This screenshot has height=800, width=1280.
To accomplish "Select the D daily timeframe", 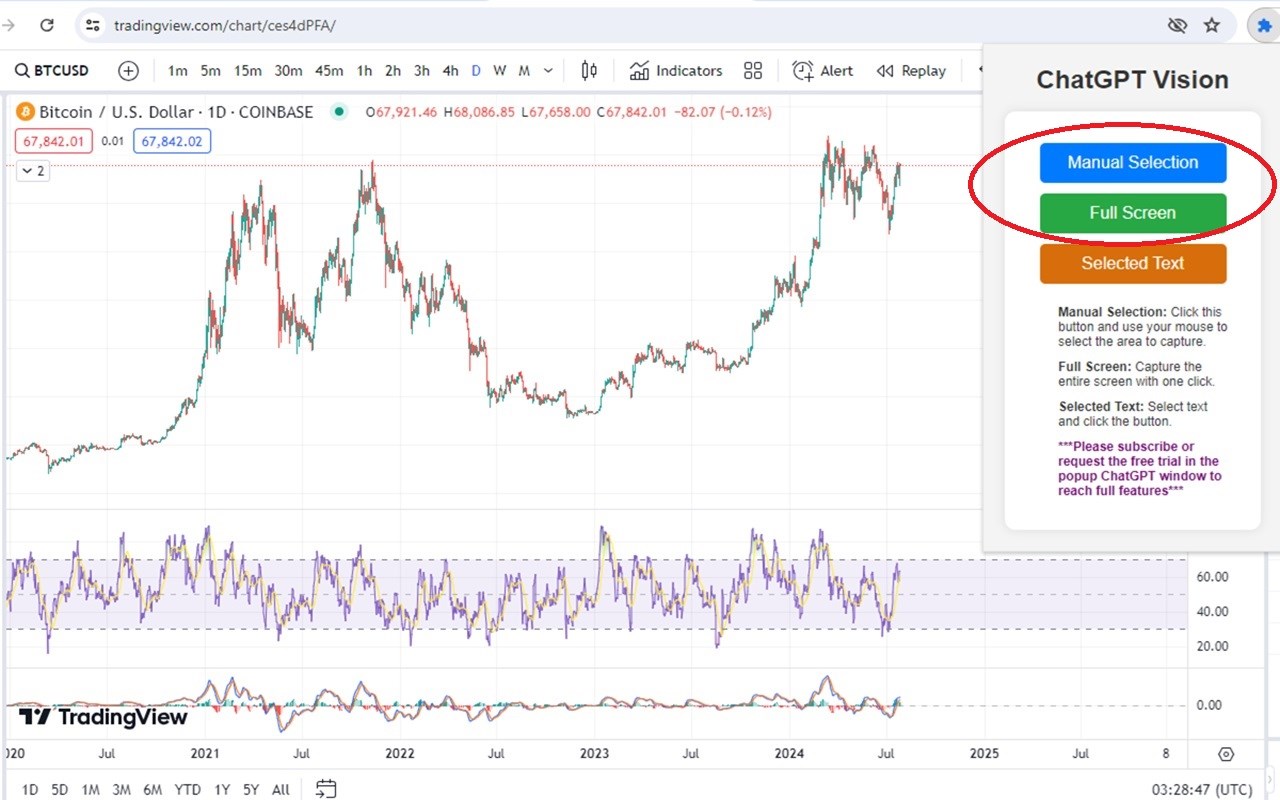I will 476,71.
